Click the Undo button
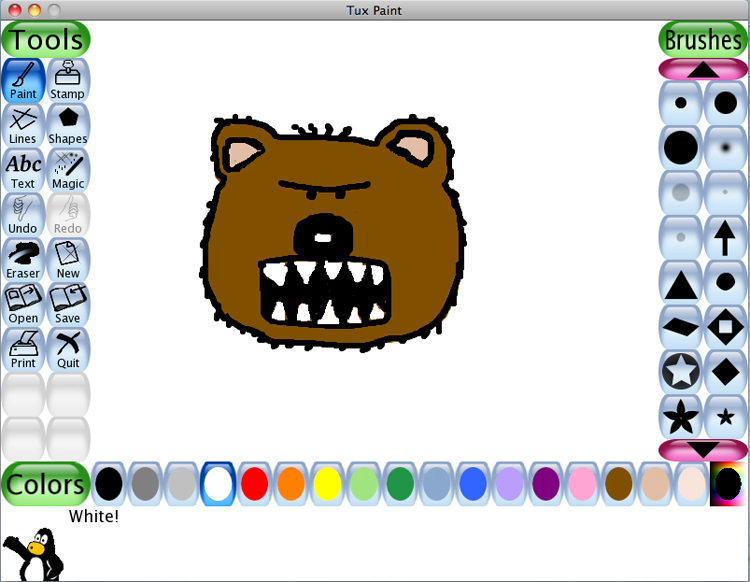750x582 pixels. [x=23, y=215]
